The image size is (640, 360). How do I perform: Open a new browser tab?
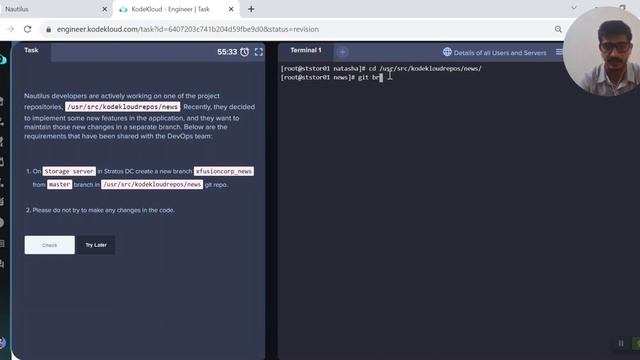[x=251, y=9]
